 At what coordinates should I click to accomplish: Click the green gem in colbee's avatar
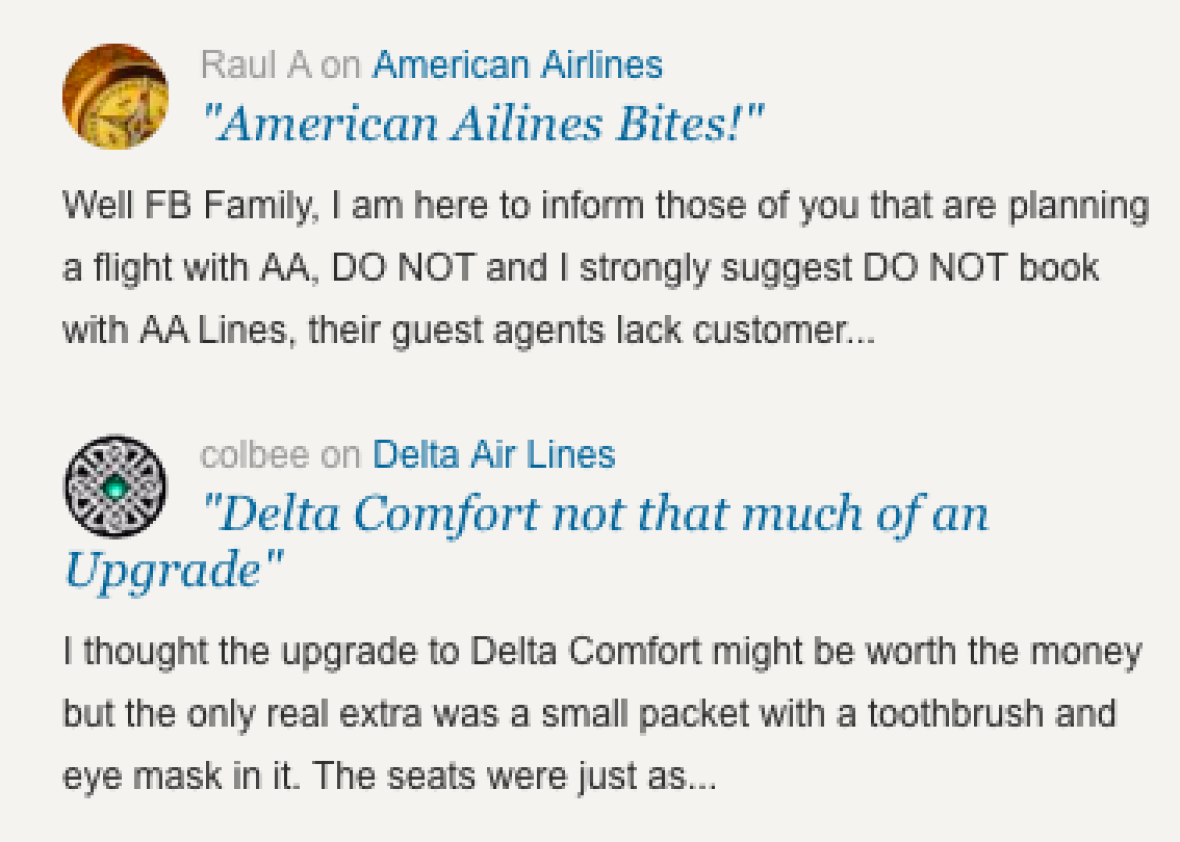point(114,488)
